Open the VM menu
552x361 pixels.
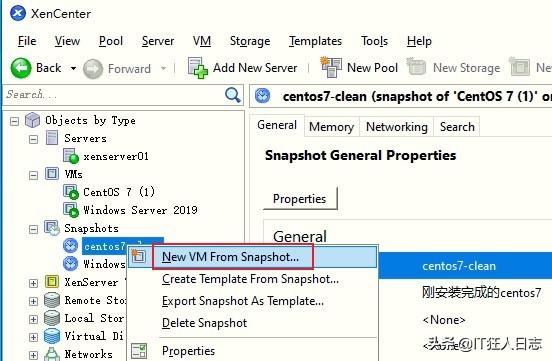[202, 41]
